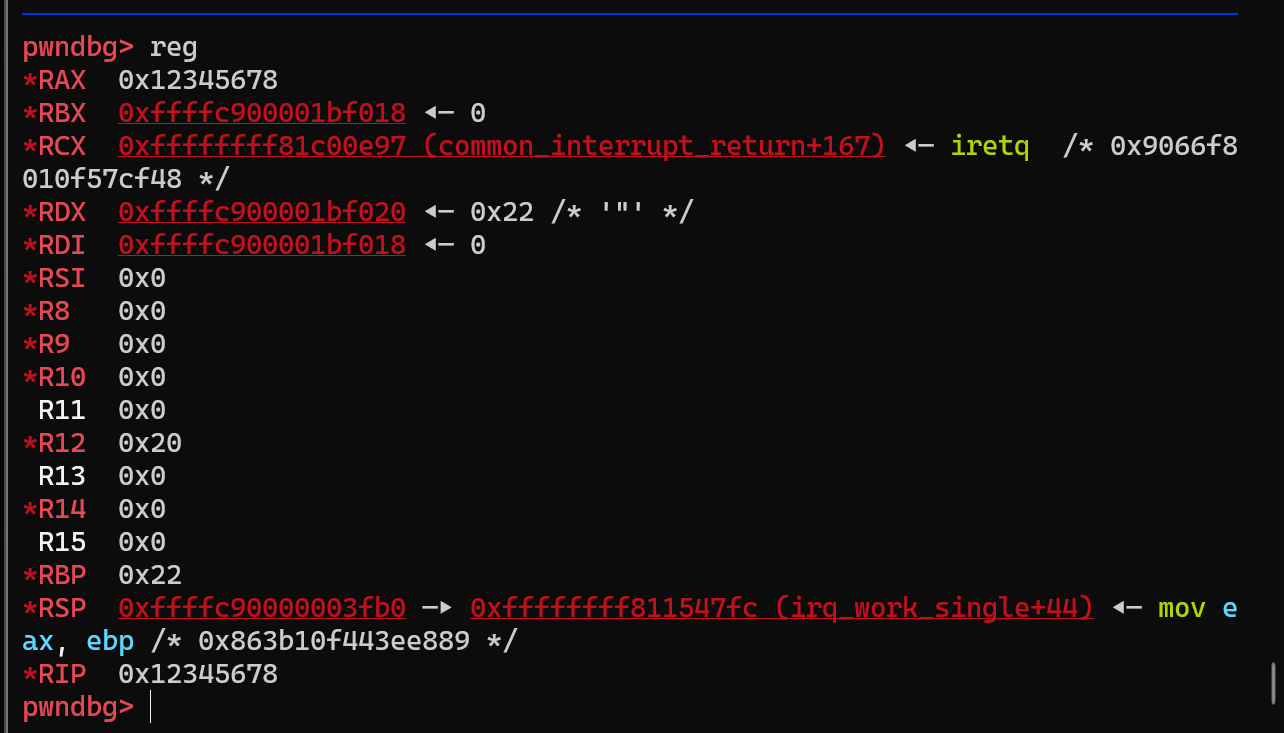The height and width of the screenshot is (733, 1284).
Task: Click the RSP address 0xffffc90000003fb0
Action: coord(262,607)
